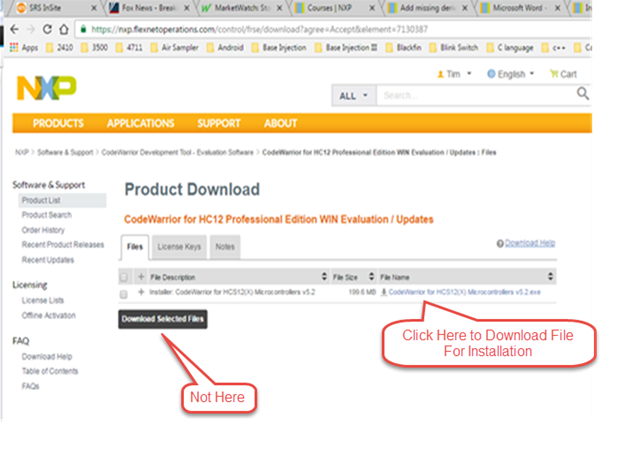
Task: Reload the page with refresh icon
Action: 47,29
